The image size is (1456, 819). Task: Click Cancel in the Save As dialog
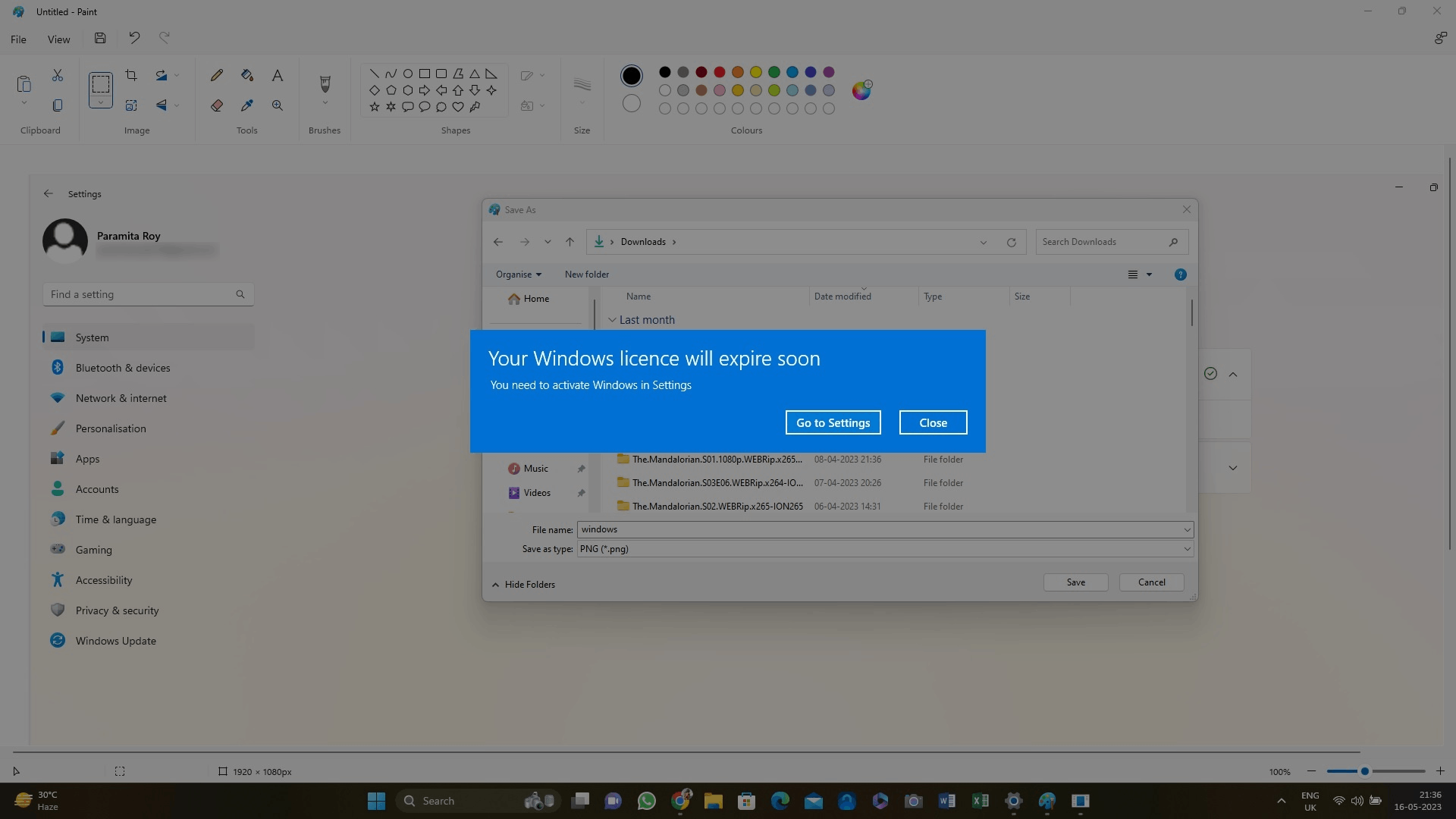pos(1151,582)
